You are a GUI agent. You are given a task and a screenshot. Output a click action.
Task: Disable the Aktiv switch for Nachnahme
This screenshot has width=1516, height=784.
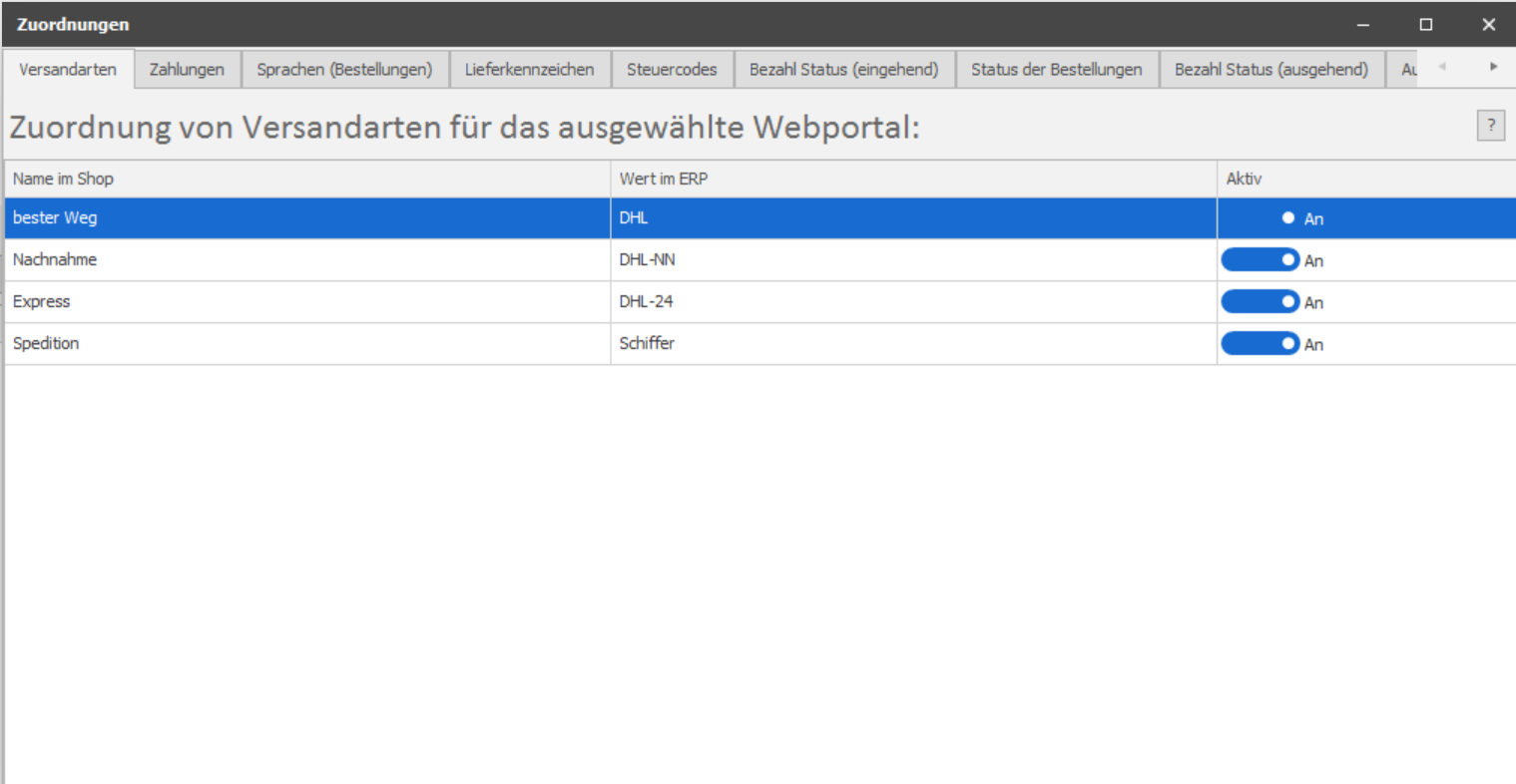pyautogui.click(x=1261, y=260)
